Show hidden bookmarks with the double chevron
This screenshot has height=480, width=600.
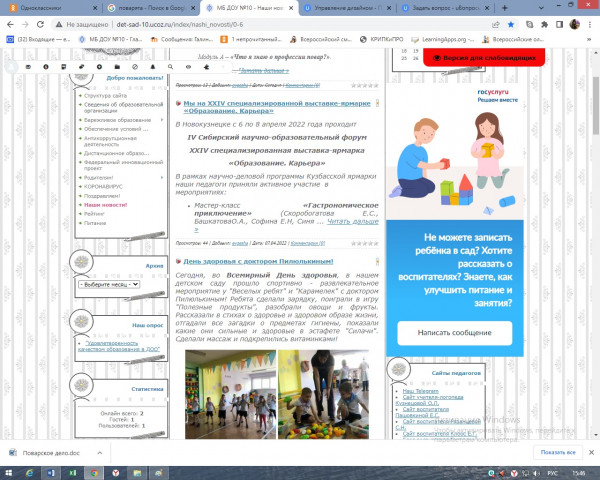click(x=589, y=39)
